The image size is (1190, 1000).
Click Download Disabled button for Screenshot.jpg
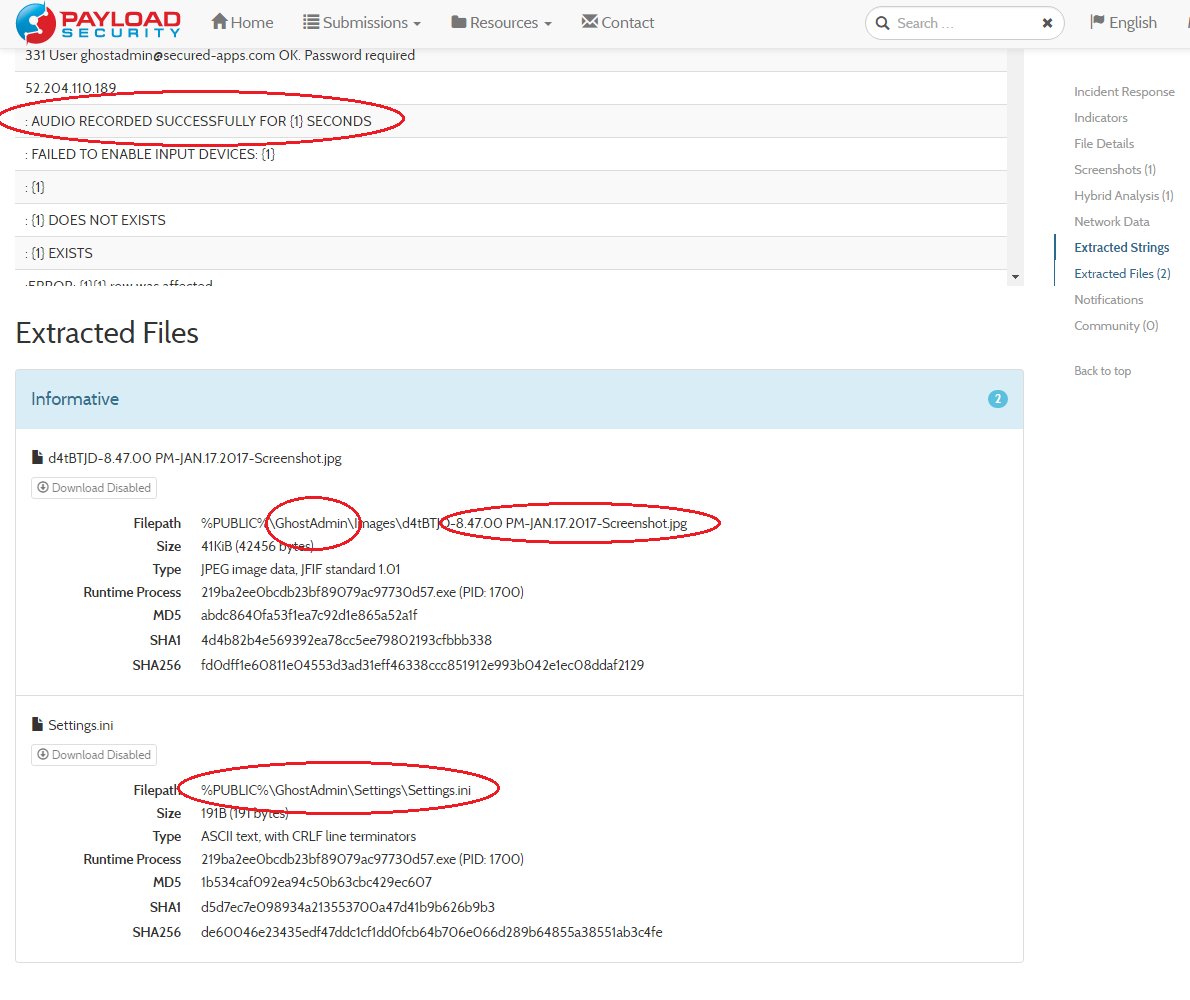click(94, 488)
